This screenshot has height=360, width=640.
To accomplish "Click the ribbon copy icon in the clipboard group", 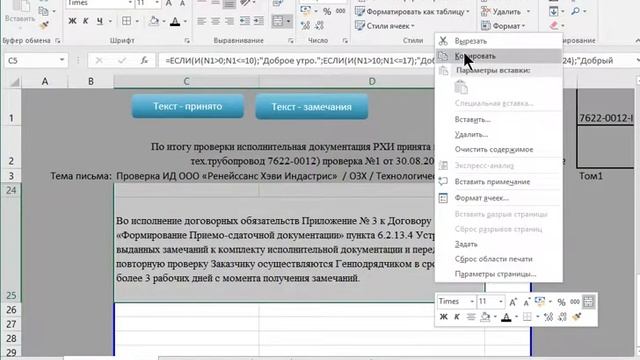I will tap(43, 11).
